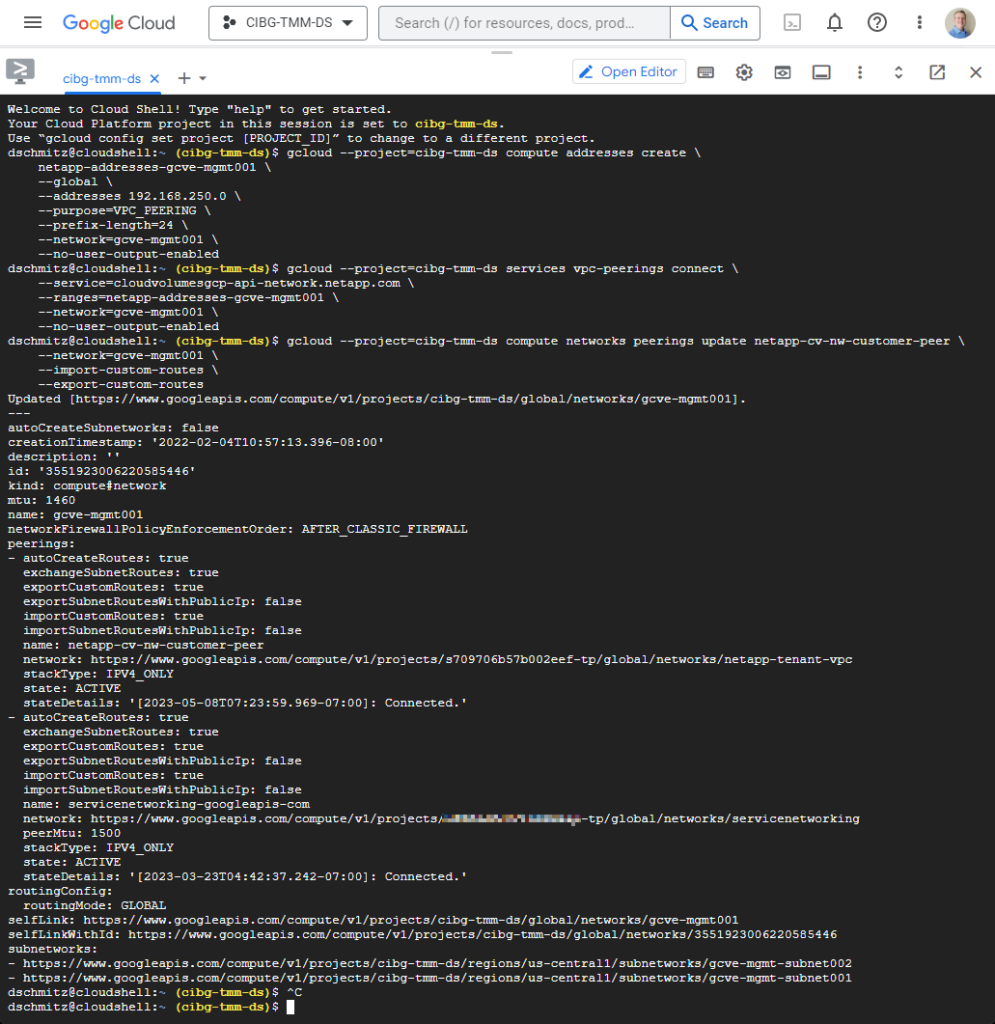Click the Google Cloud logo
Image resolution: width=995 pixels, height=1024 pixels.
click(118, 23)
